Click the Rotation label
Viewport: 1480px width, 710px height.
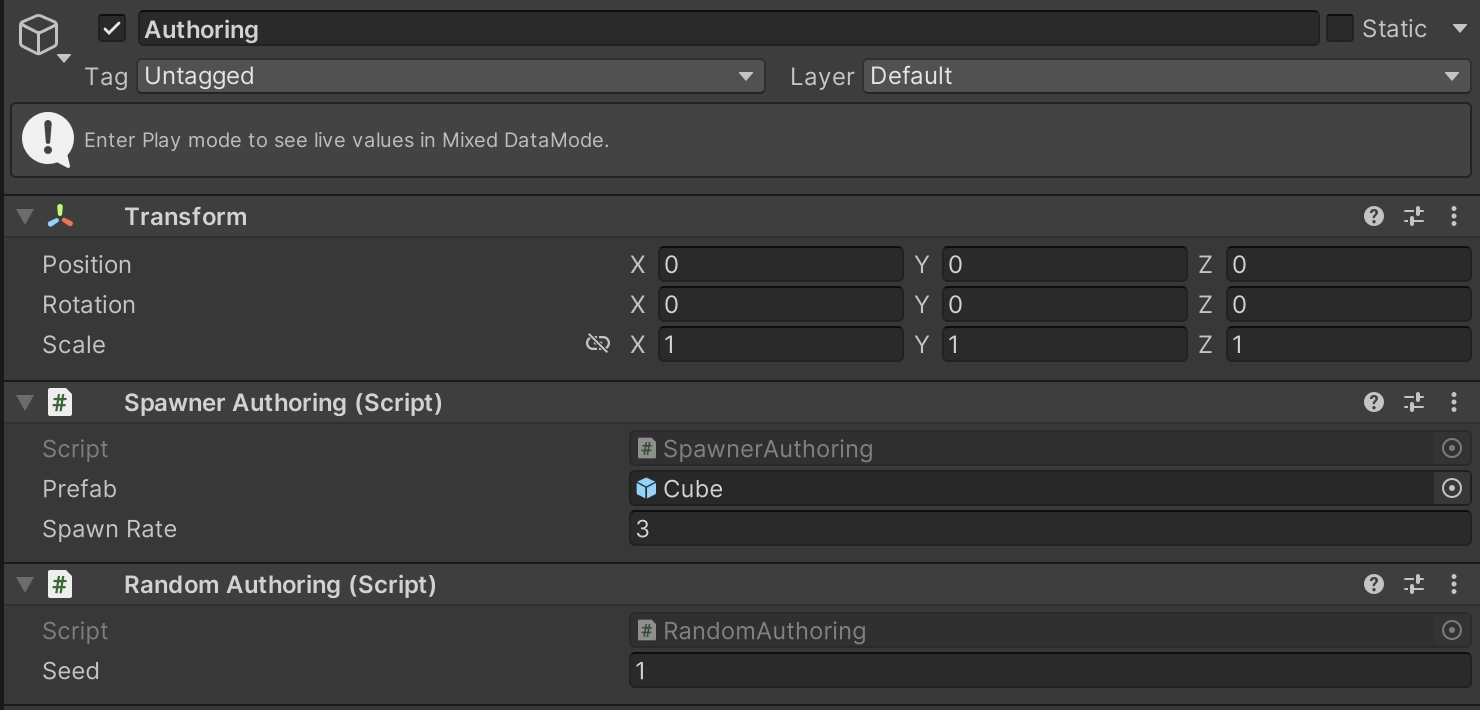point(89,305)
